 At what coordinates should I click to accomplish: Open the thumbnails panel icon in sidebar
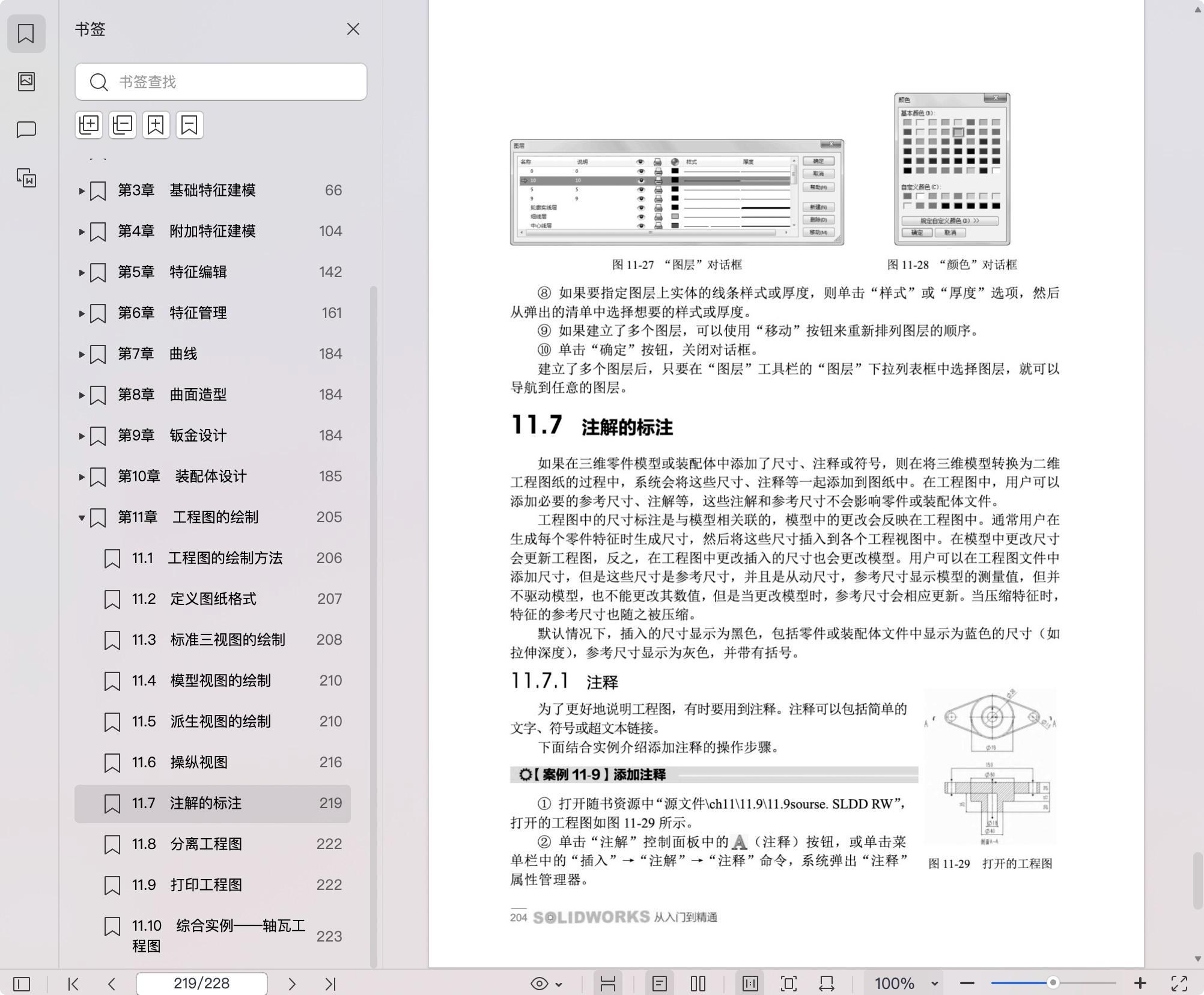(26, 81)
